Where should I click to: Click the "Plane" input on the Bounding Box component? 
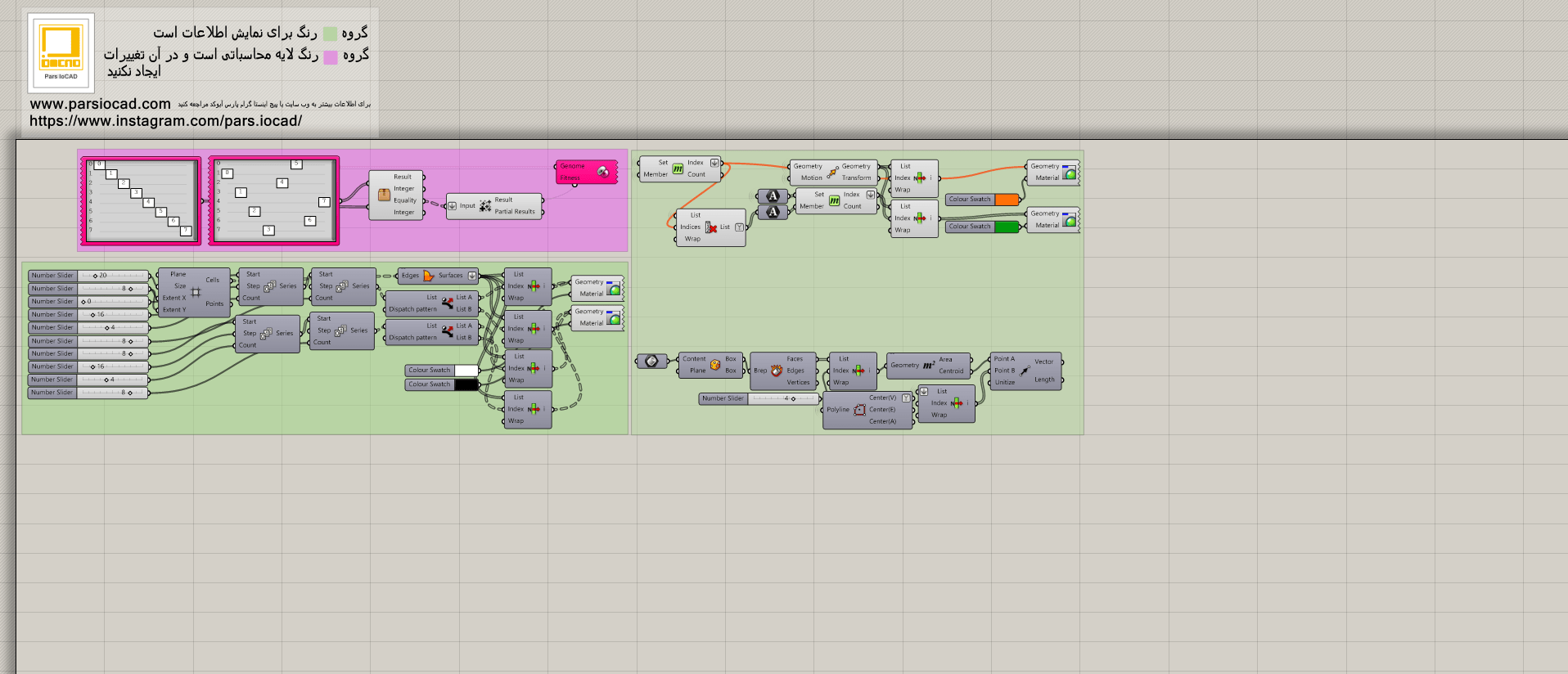click(697, 371)
